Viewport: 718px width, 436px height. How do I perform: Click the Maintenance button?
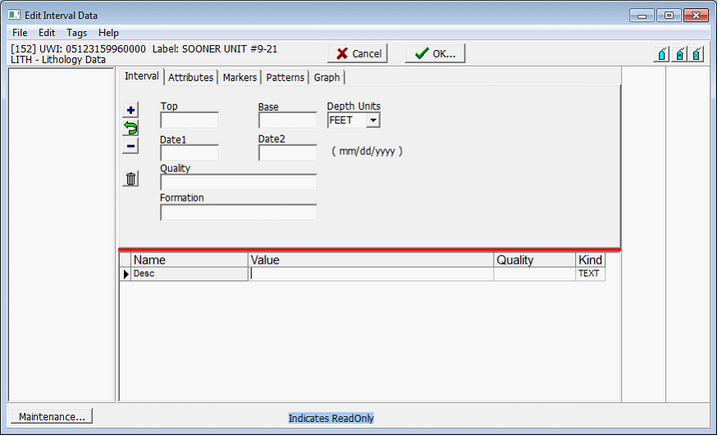coord(51,416)
